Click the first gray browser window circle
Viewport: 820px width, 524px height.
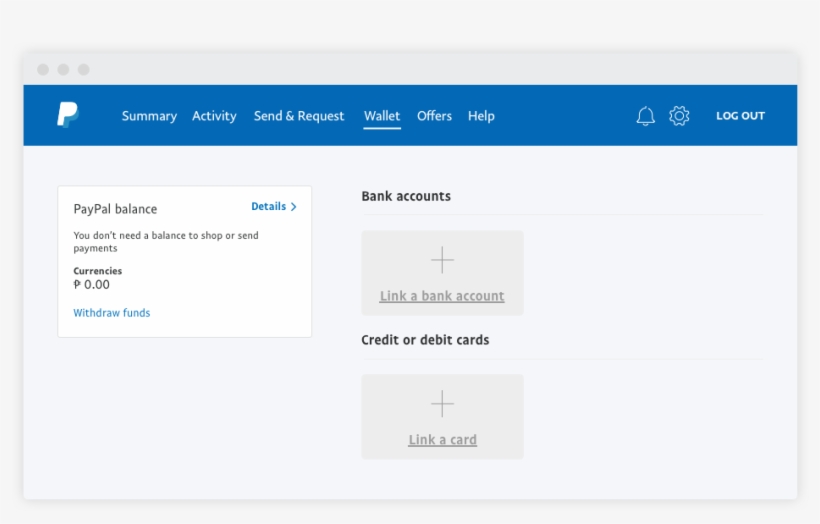(x=43, y=70)
